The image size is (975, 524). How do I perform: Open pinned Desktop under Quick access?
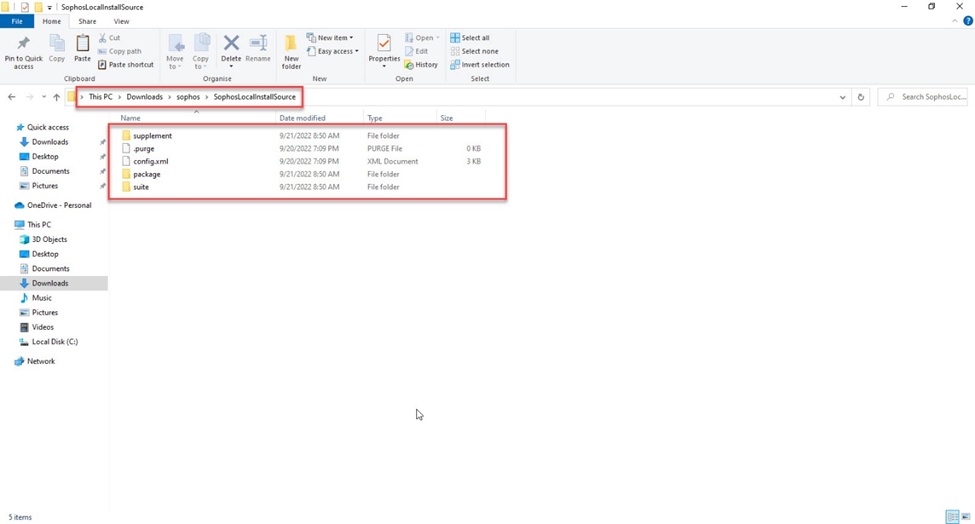click(45, 157)
